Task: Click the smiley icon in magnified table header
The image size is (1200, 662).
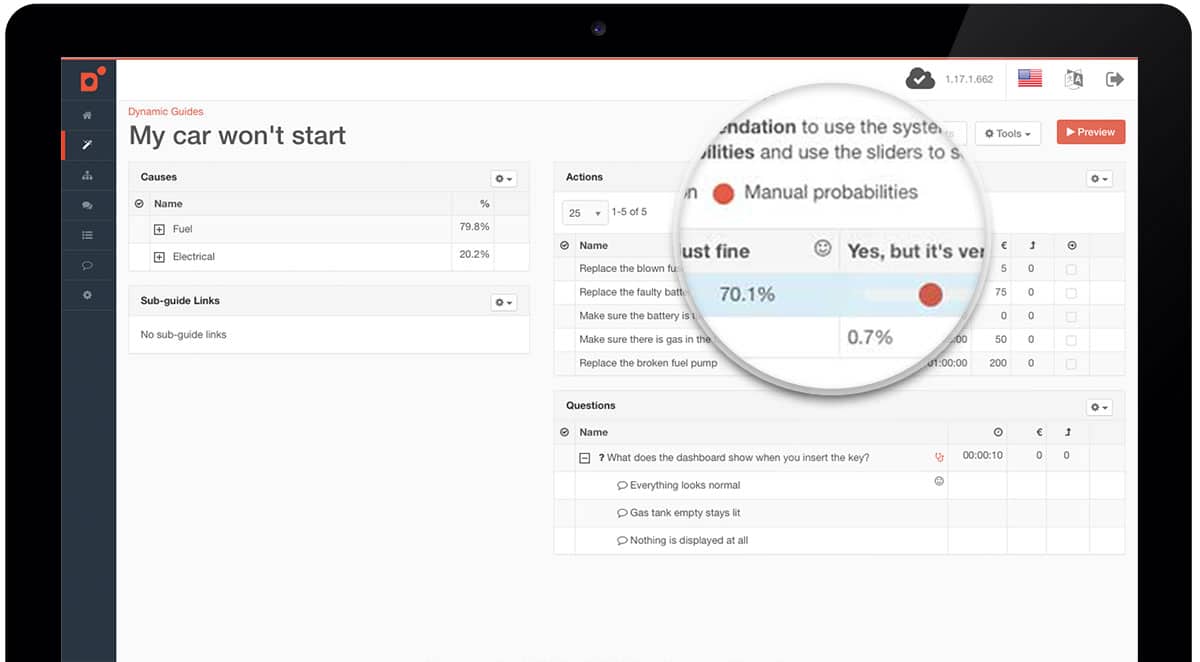Action: pyautogui.click(x=823, y=249)
